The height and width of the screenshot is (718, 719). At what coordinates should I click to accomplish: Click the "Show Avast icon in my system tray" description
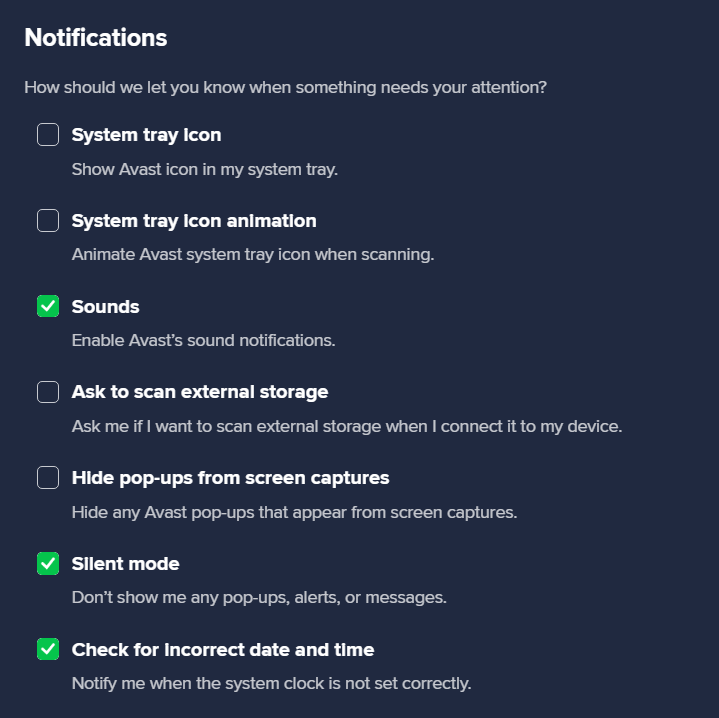pyautogui.click(x=204, y=169)
